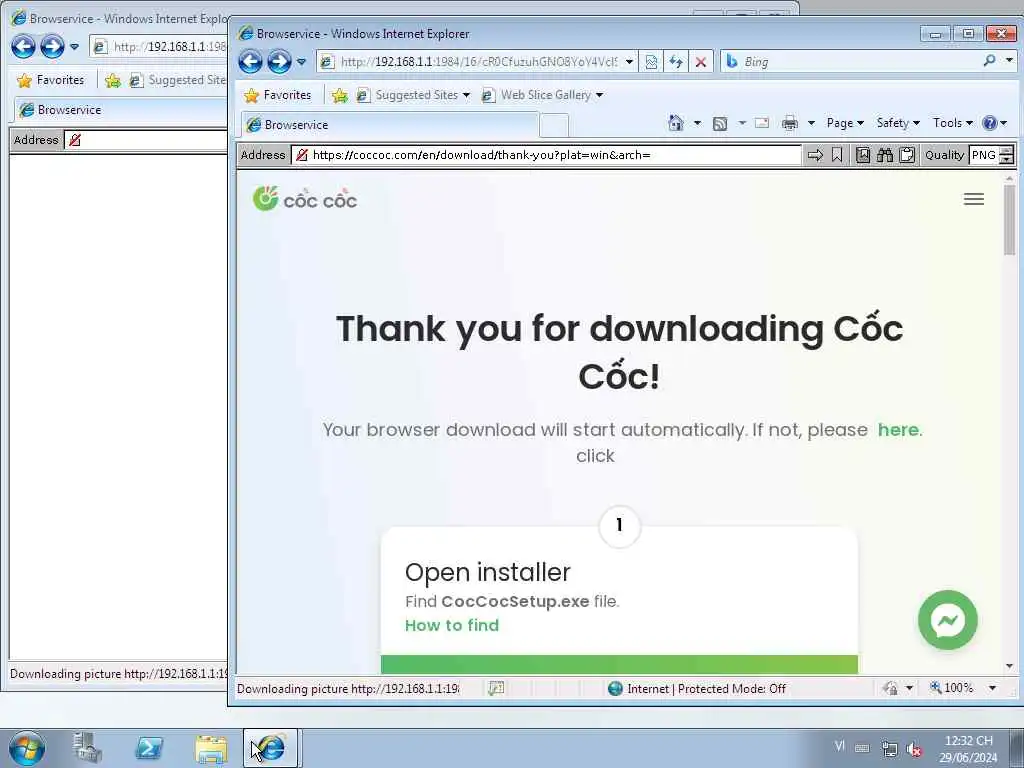Image resolution: width=1024 pixels, height=768 pixels.
Task: Click the Browservice address field with coccoc URL
Action: point(546,155)
